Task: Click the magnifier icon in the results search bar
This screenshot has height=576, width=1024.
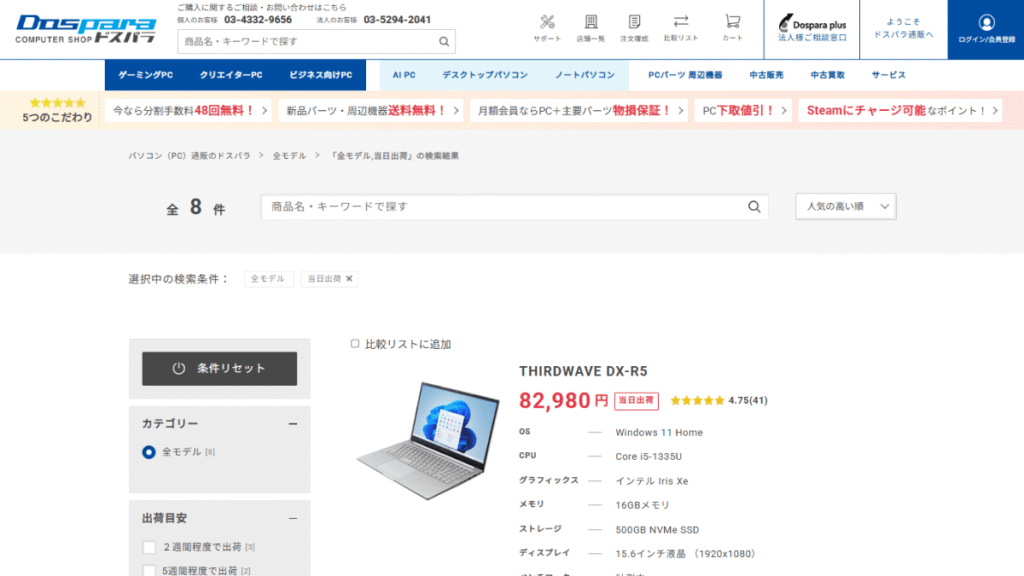Action: click(754, 207)
